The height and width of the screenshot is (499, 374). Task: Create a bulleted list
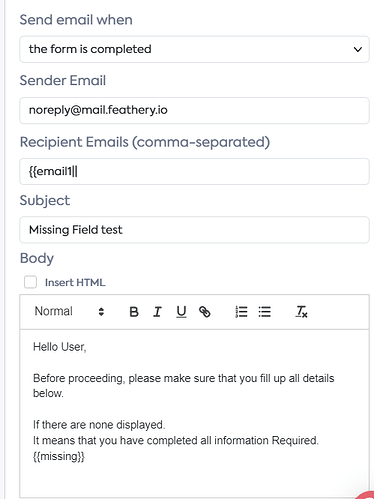click(265, 312)
